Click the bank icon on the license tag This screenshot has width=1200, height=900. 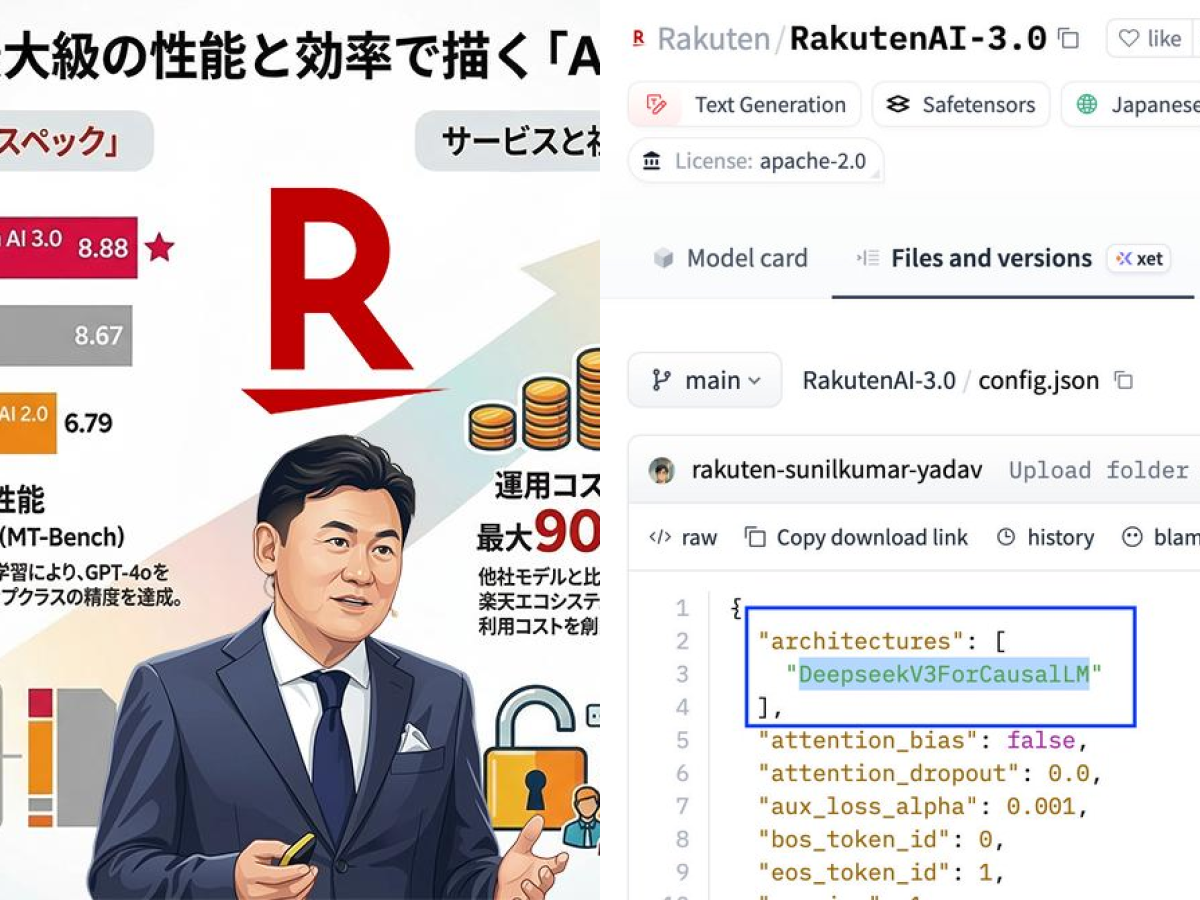pos(653,160)
